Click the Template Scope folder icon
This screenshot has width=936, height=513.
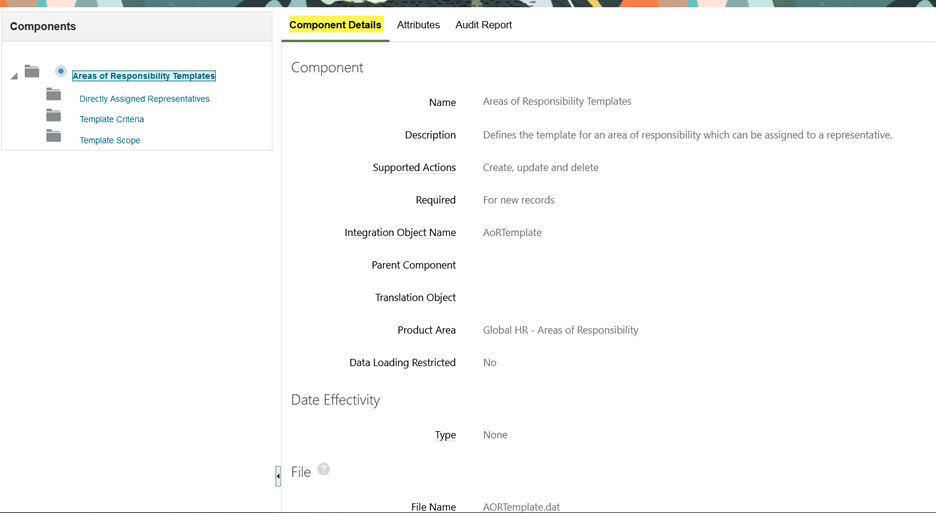54,136
